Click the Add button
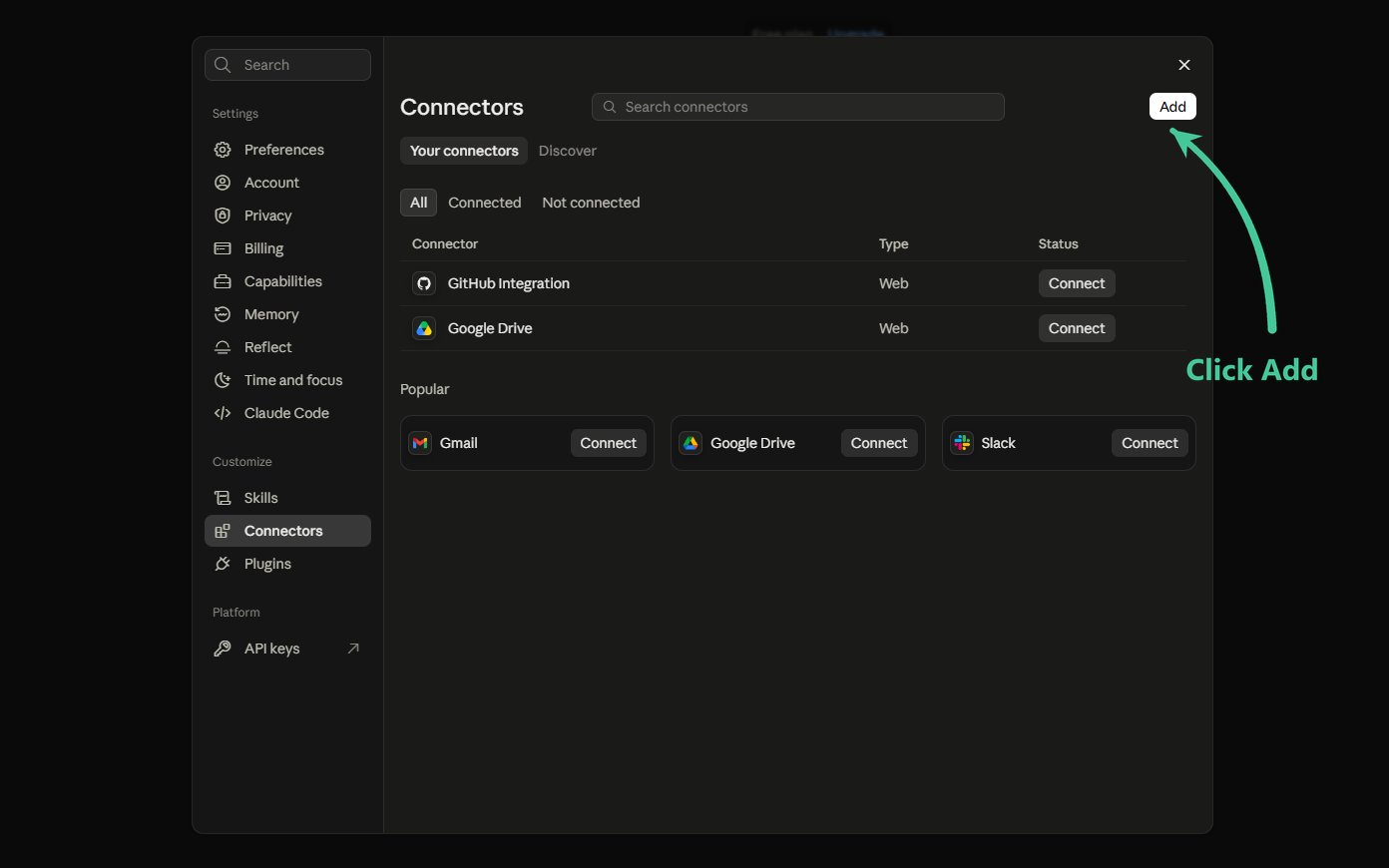Viewport: 1389px width, 868px height. tap(1172, 107)
